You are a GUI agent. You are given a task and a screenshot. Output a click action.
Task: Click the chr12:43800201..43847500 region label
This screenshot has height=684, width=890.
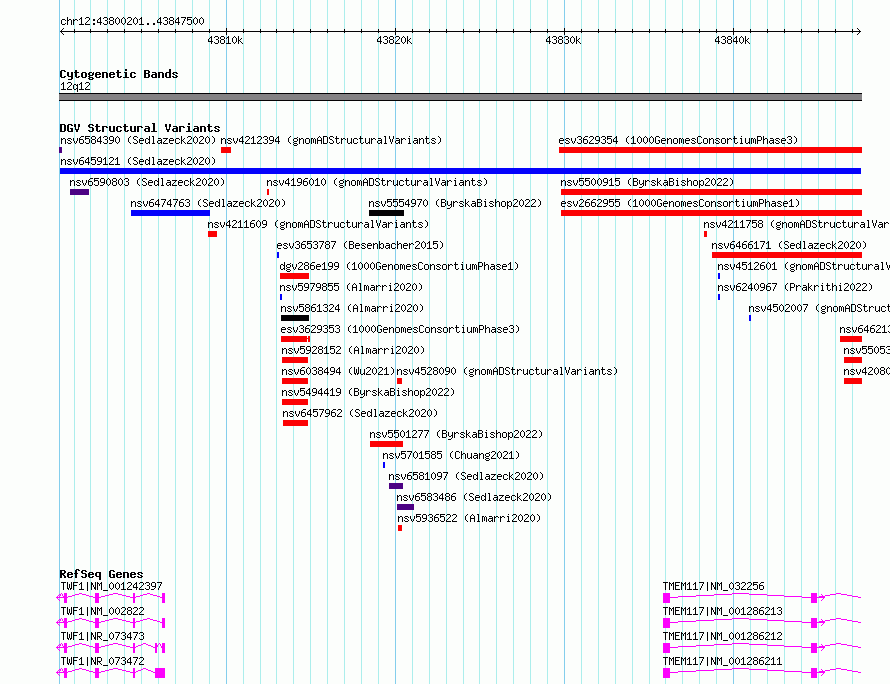[x=132, y=21]
